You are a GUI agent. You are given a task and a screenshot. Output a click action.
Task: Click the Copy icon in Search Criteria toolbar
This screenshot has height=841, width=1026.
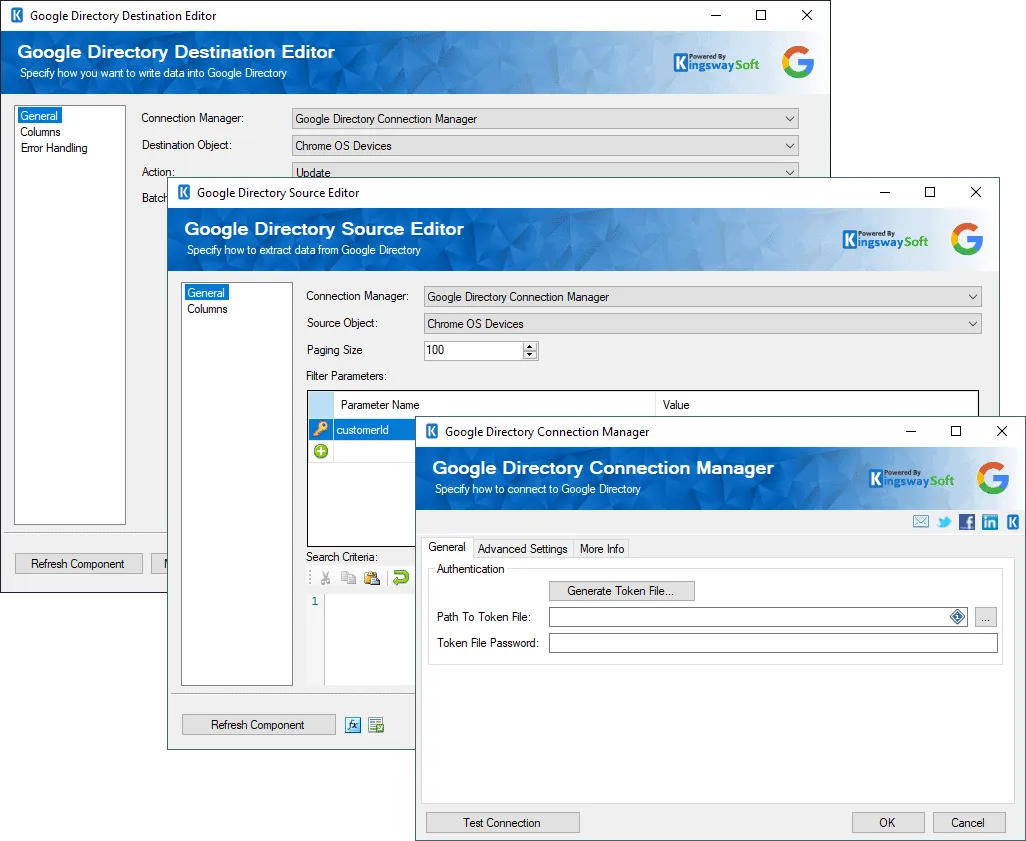click(x=348, y=578)
